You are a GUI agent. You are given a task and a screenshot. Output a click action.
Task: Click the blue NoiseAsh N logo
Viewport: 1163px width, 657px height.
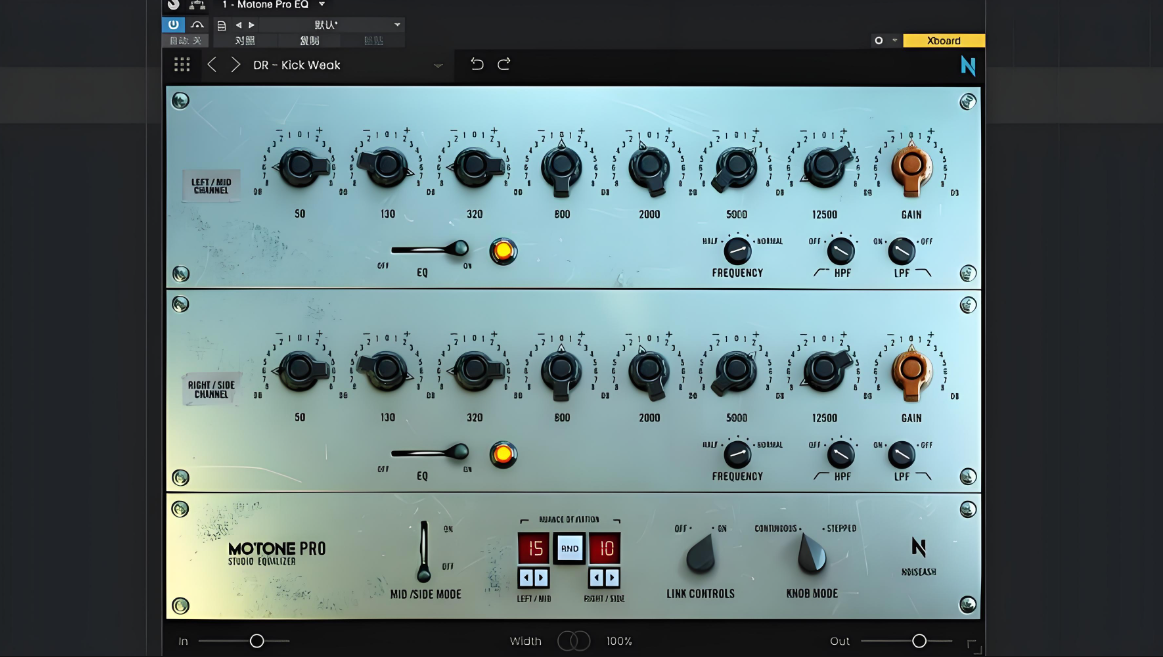(968, 65)
